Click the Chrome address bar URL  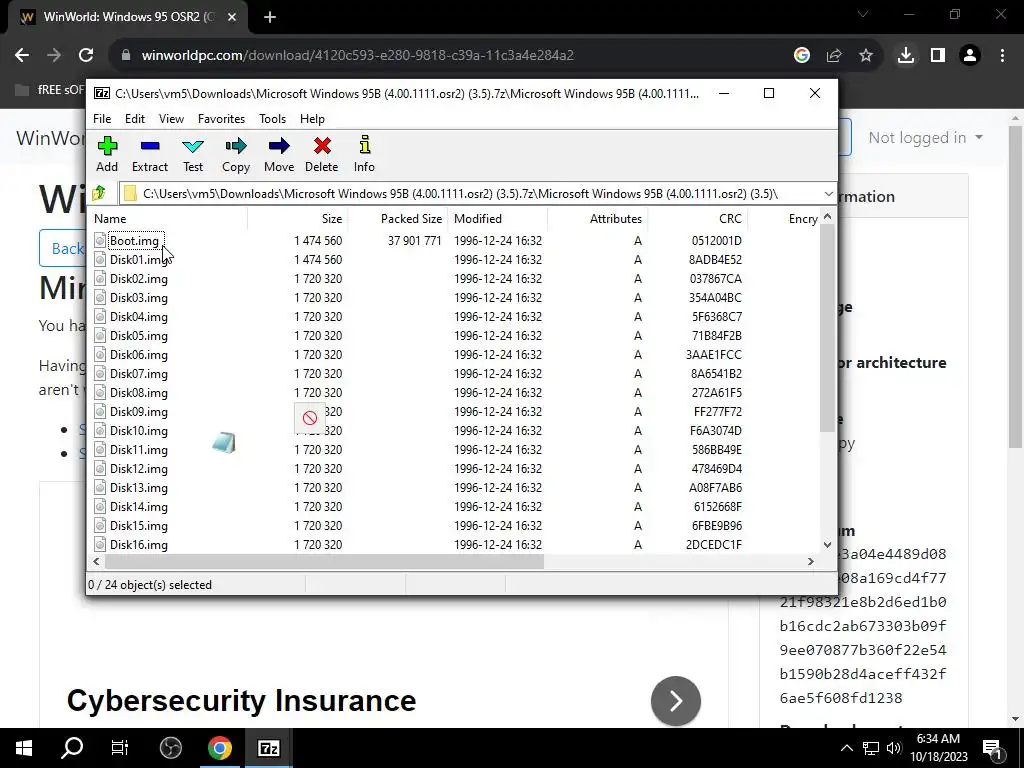click(x=357, y=56)
